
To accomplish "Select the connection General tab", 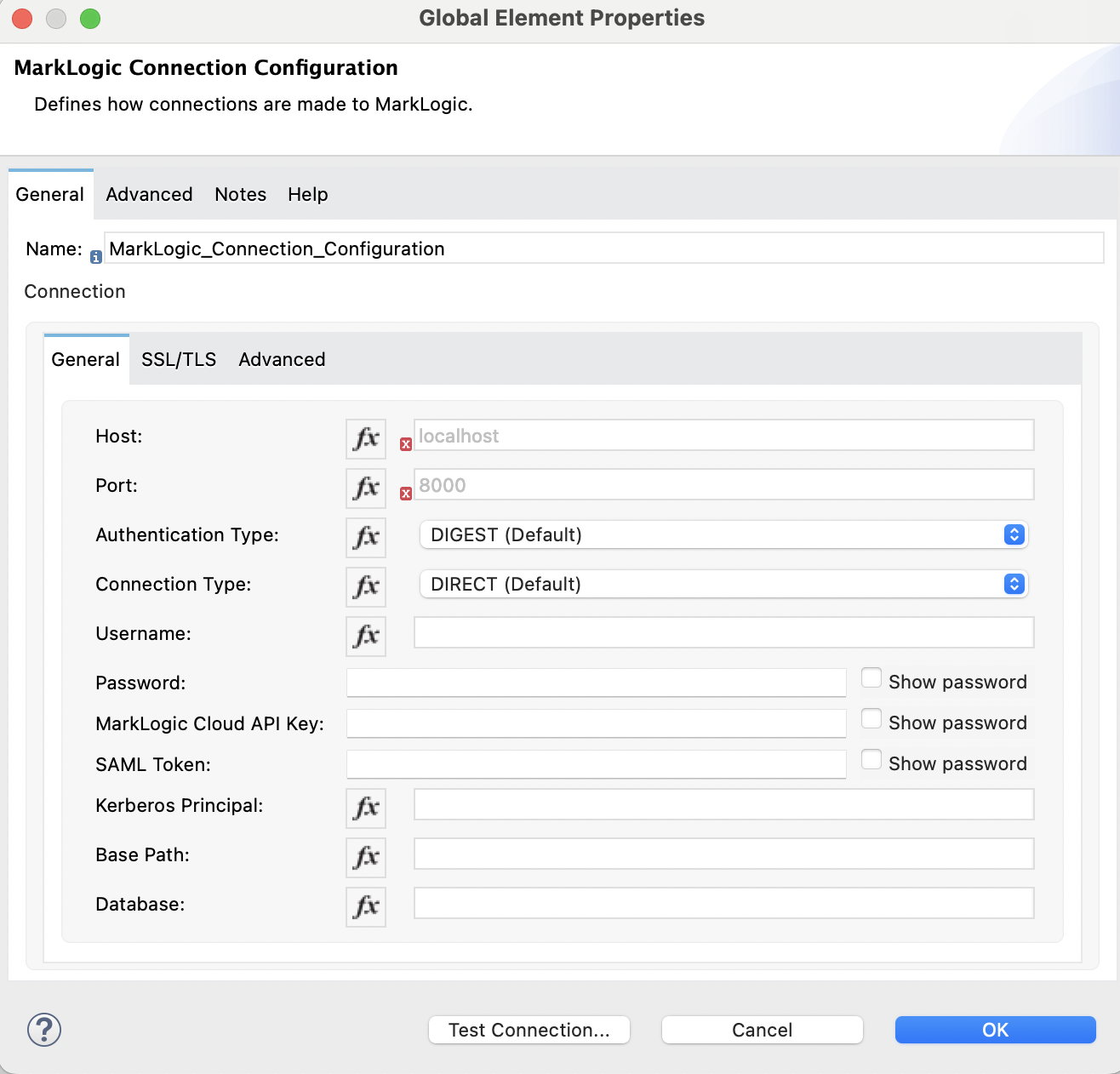I will (86, 360).
